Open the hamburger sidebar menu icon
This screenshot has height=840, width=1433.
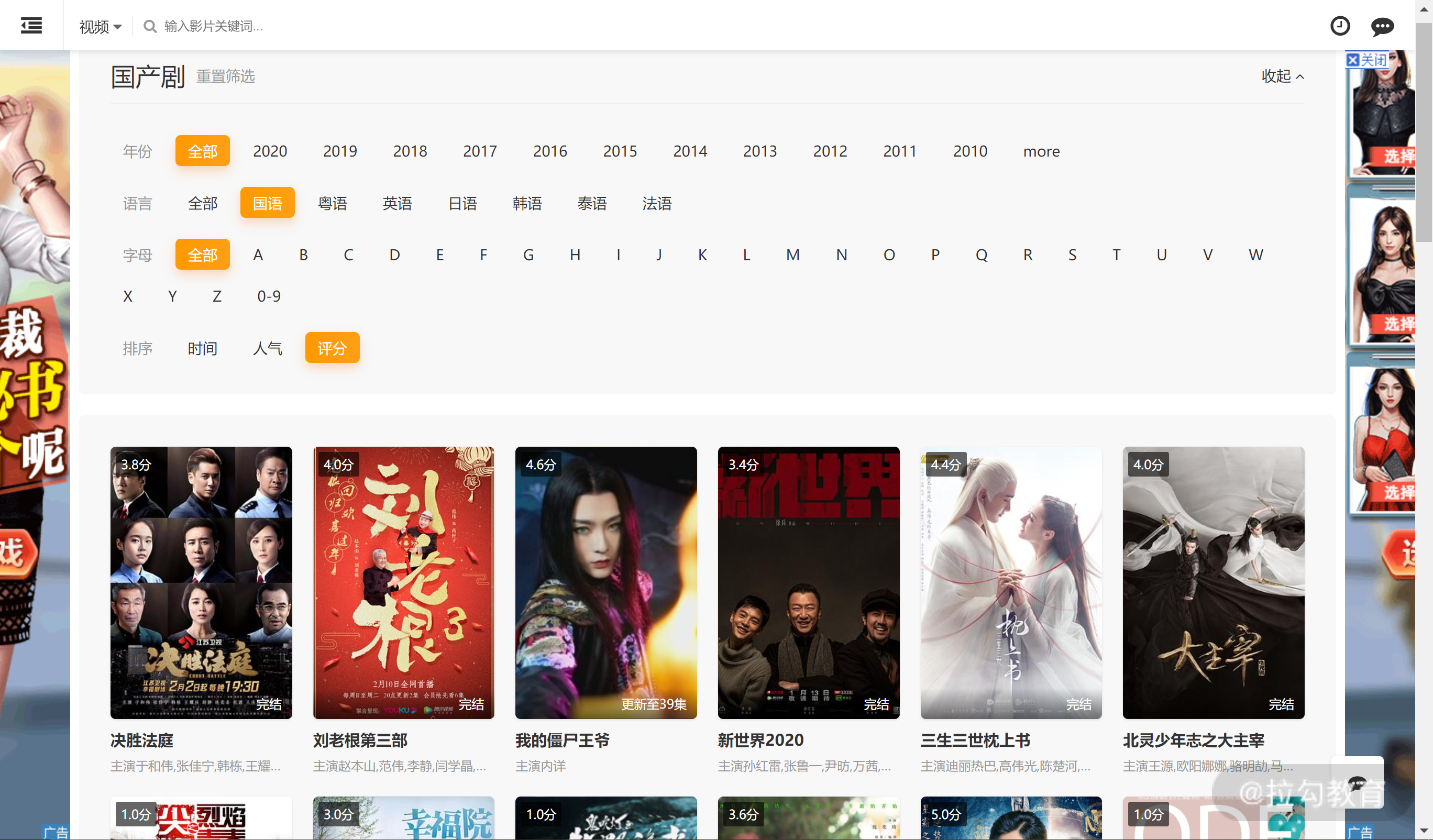click(31, 26)
